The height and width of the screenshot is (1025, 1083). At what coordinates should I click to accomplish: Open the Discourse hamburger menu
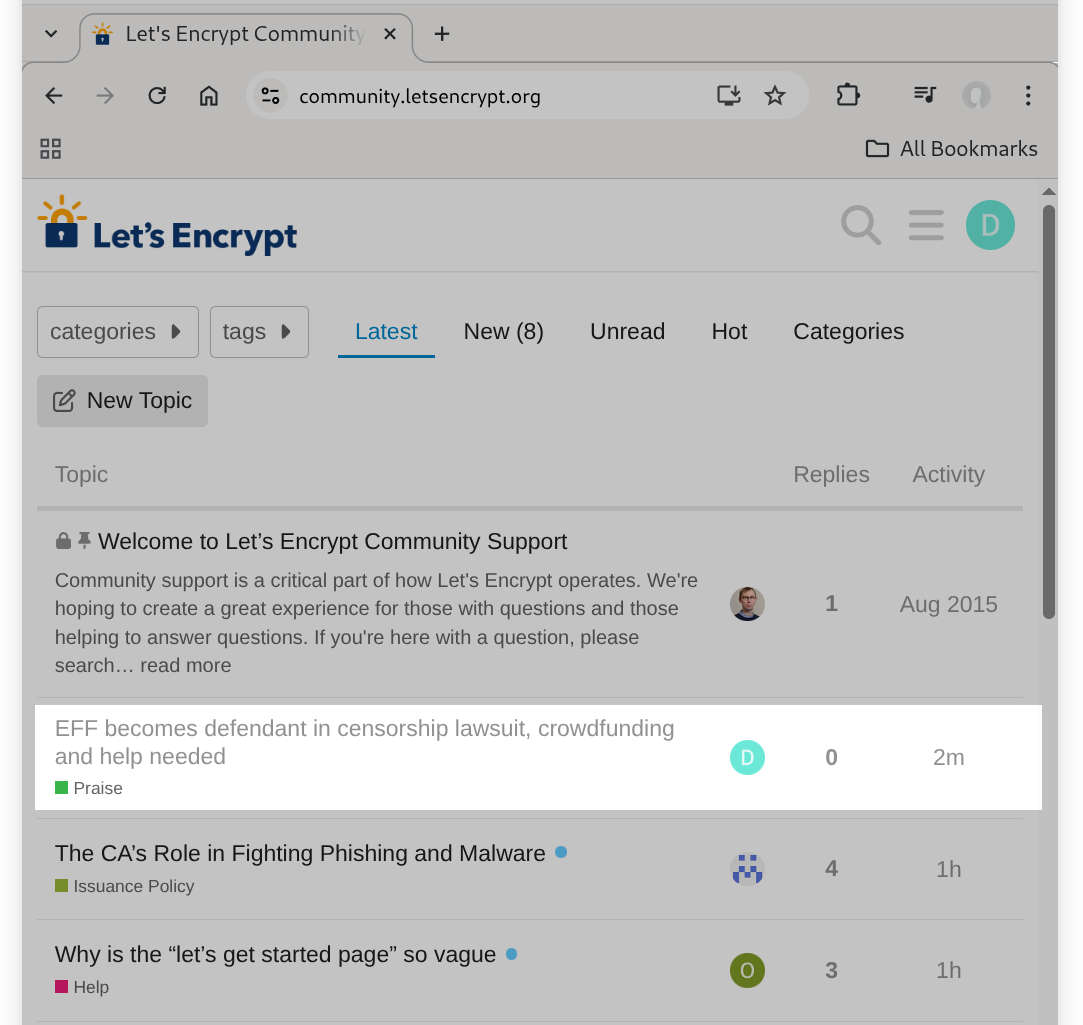click(926, 225)
